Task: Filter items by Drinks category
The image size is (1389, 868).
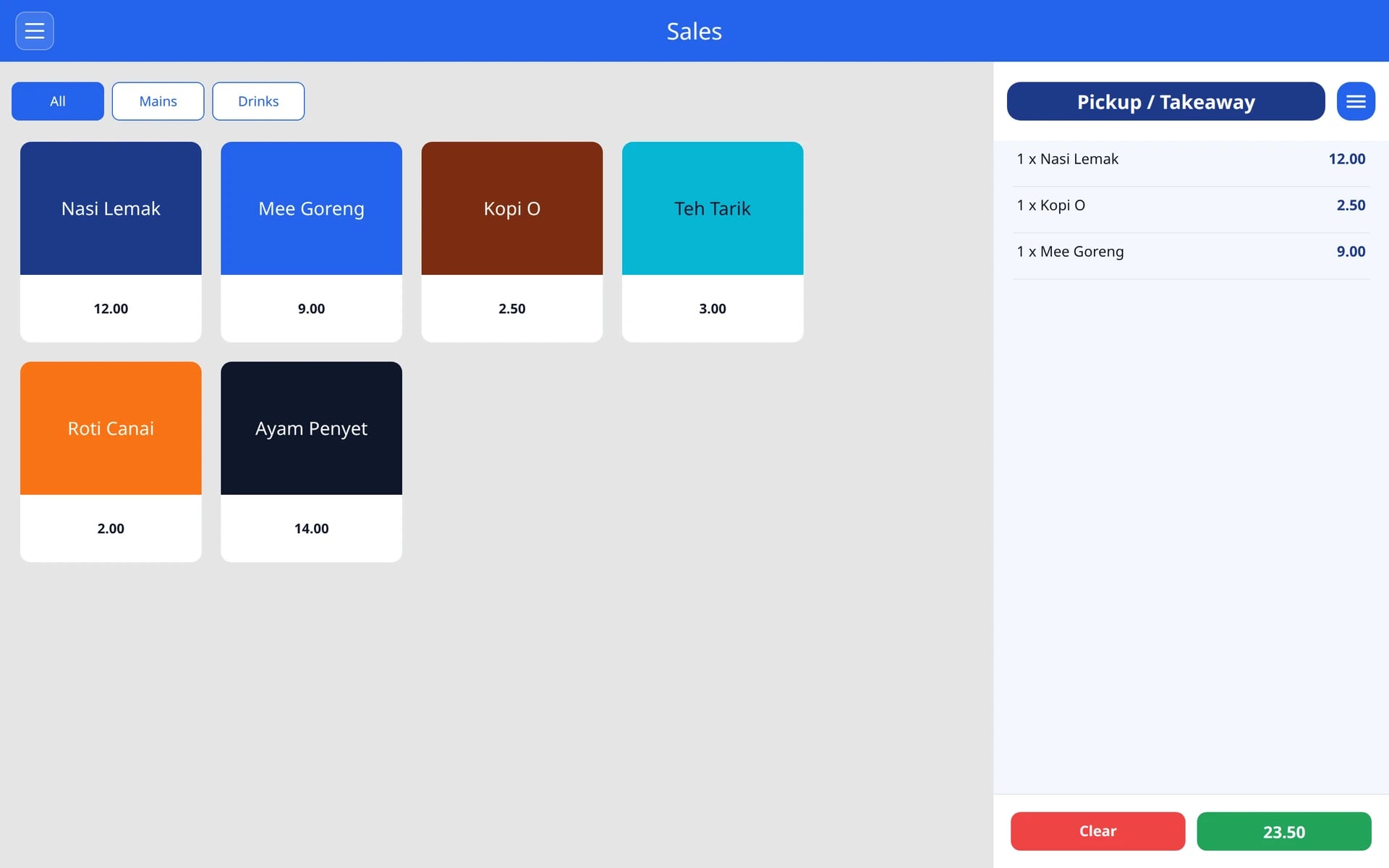Action: (x=258, y=101)
